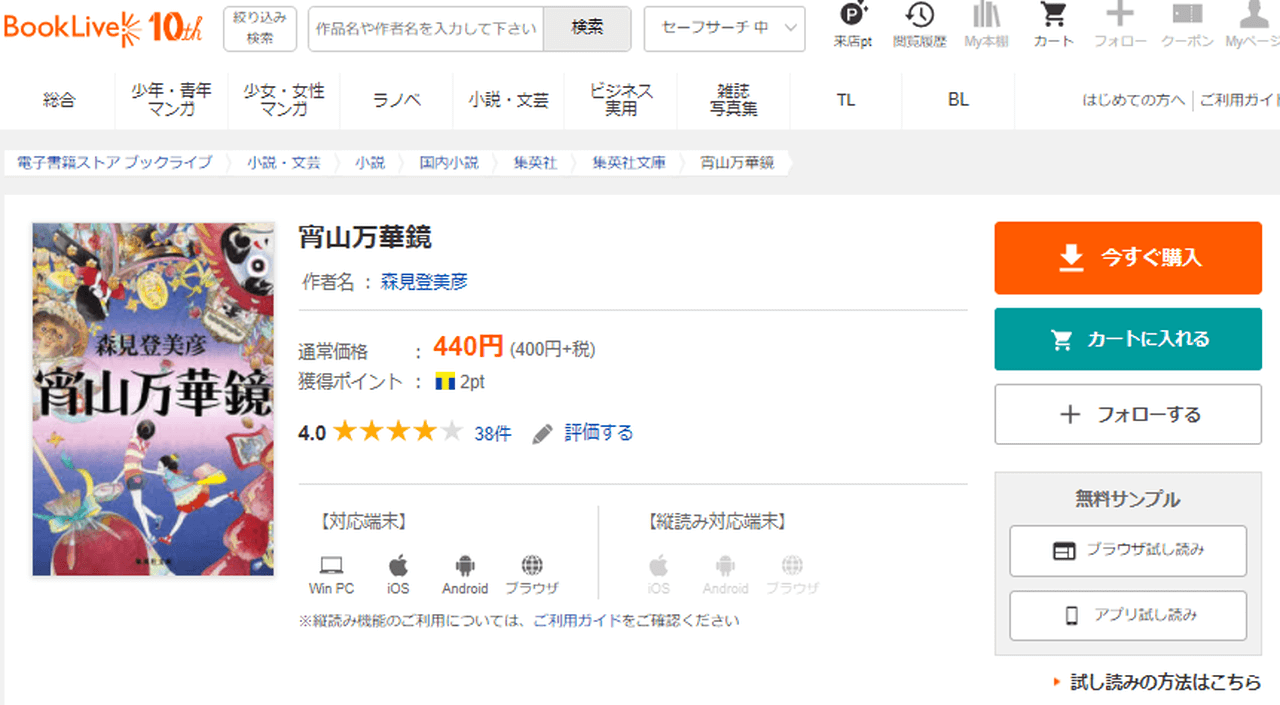Select the 少年・青年マンガ tab
This screenshot has height=705, width=1280.
point(171,100)
